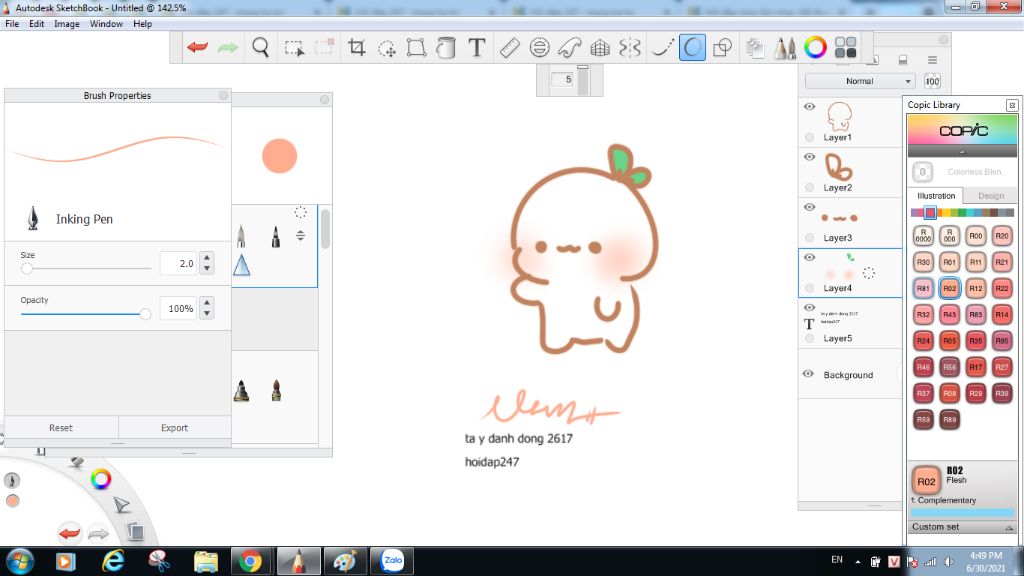Select the rectangular Selection tool
The image size is (1024, 576).
click(294, 47)
